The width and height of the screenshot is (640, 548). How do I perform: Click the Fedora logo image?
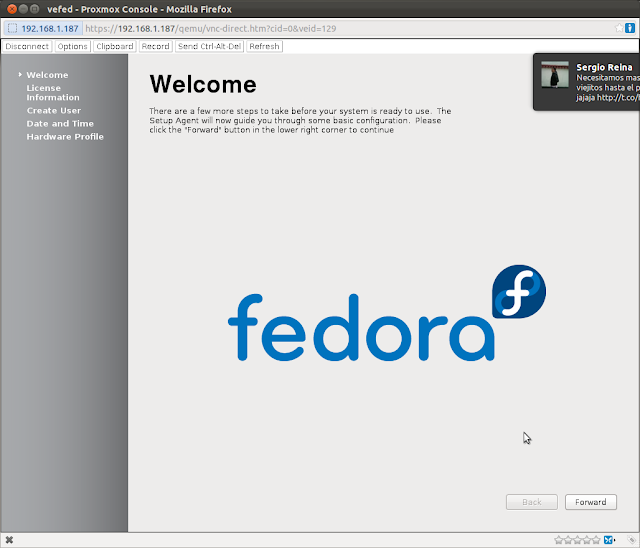coord(387,313)
